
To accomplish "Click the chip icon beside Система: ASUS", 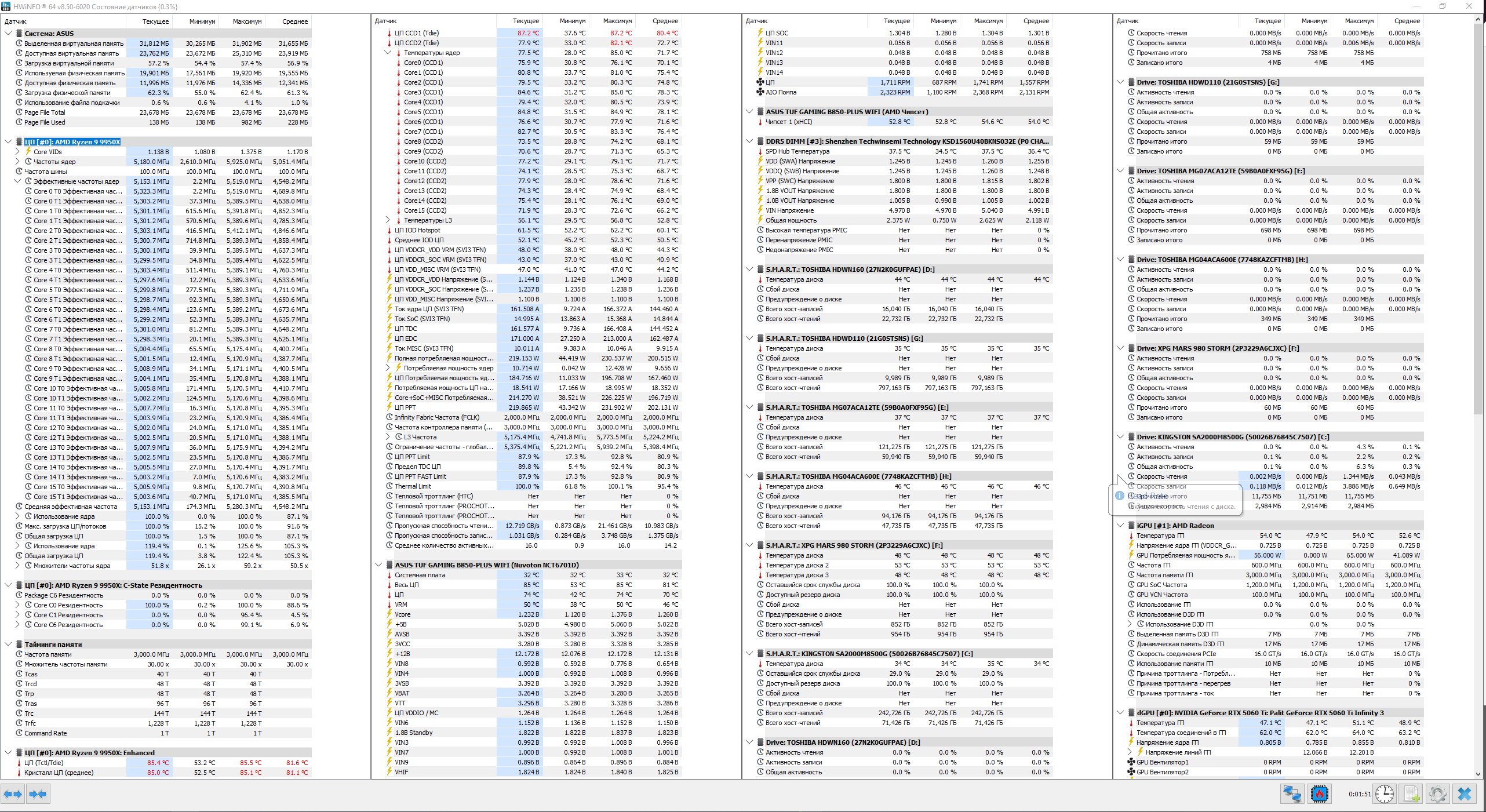I will (19, 34).
